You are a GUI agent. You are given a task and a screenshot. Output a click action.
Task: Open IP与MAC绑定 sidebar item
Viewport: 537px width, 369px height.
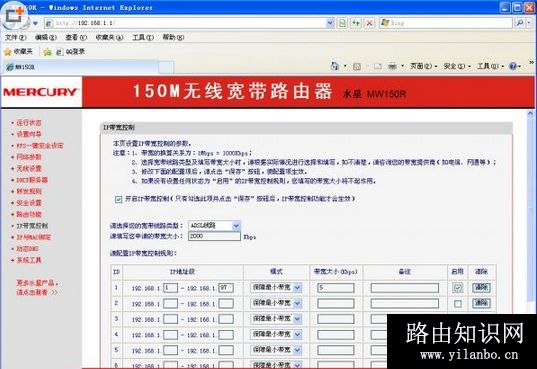click(34, 237)
